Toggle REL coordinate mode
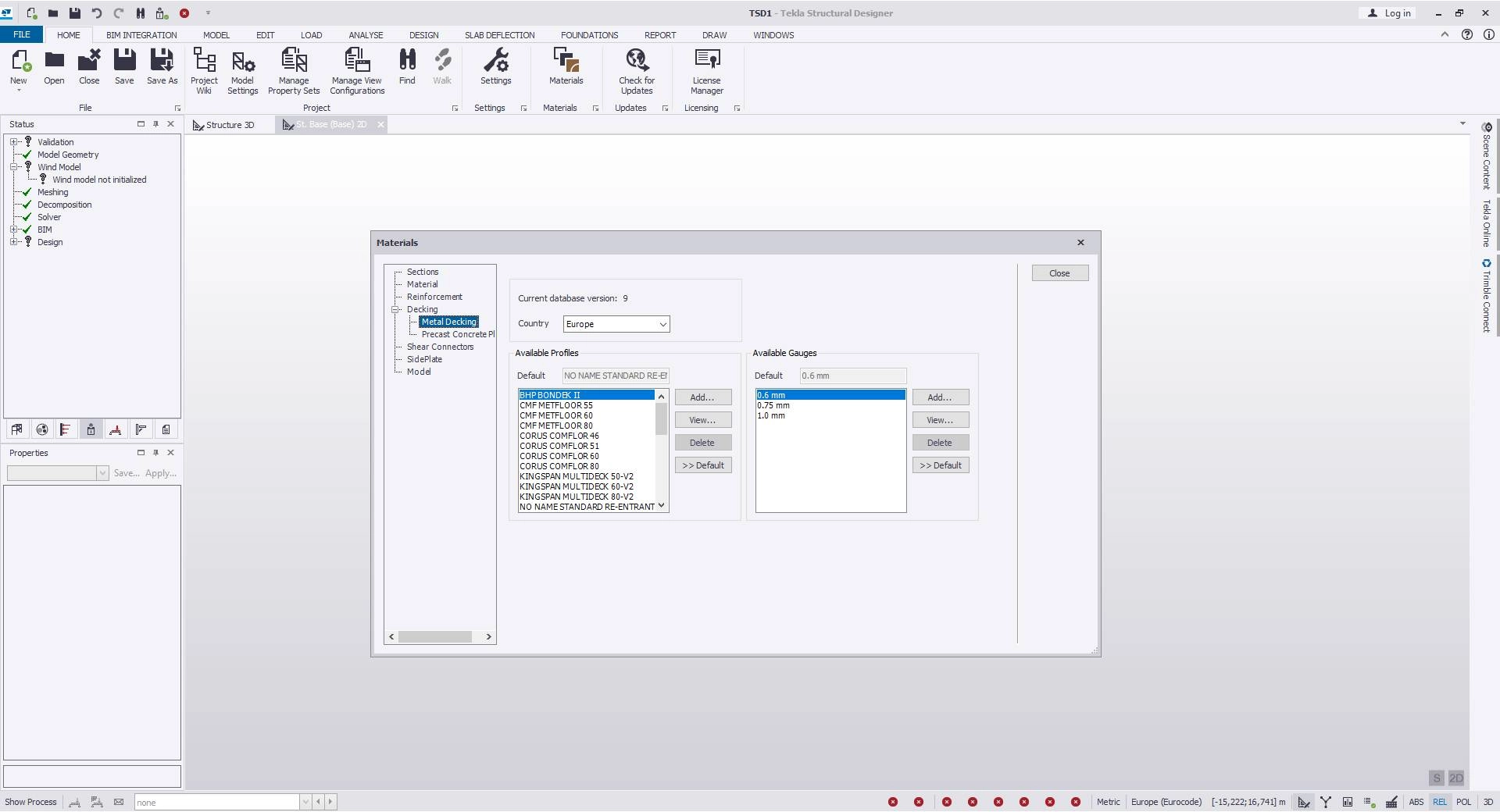The height and width of the screenshot is (812, 1500). pos(1440,802)
